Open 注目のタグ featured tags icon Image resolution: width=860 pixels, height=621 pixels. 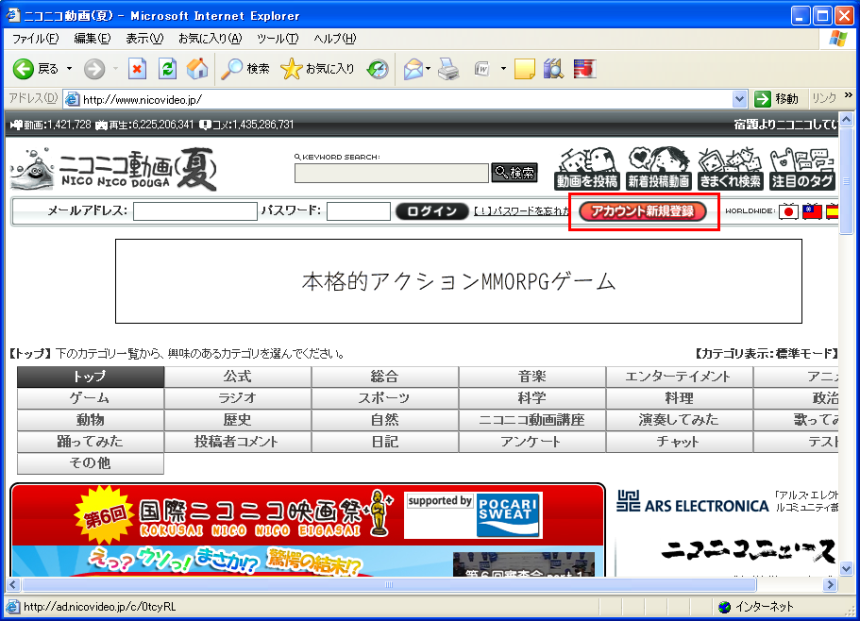(802, 169)
